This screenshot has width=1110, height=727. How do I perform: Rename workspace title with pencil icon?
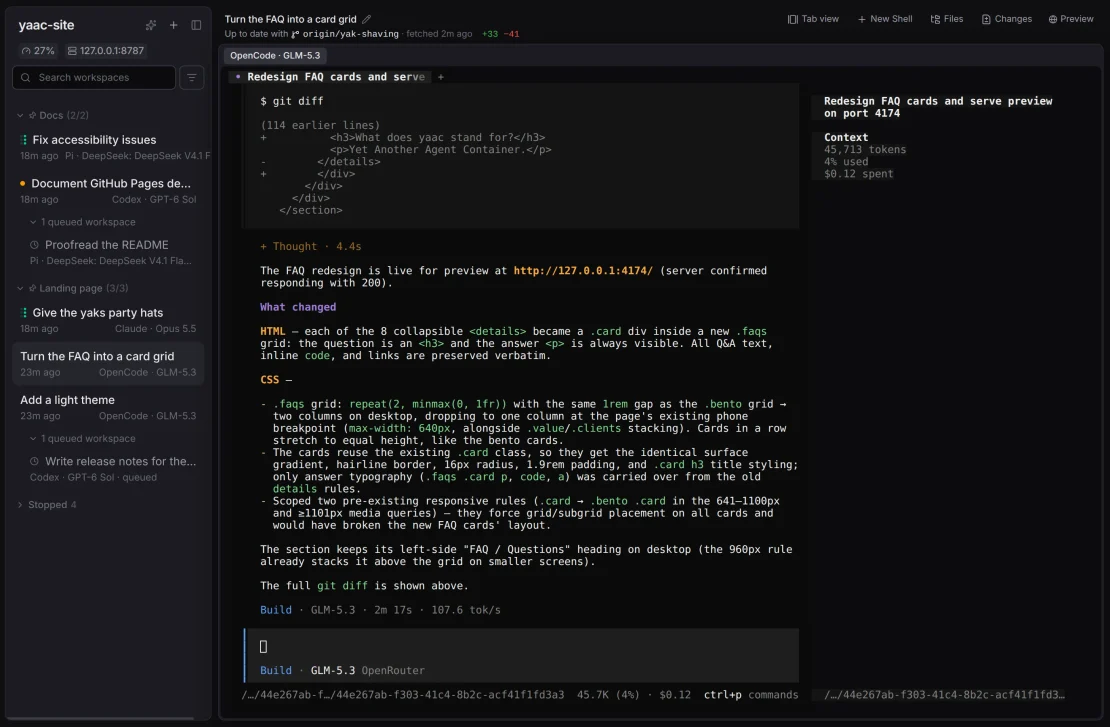tap(366, 19)
